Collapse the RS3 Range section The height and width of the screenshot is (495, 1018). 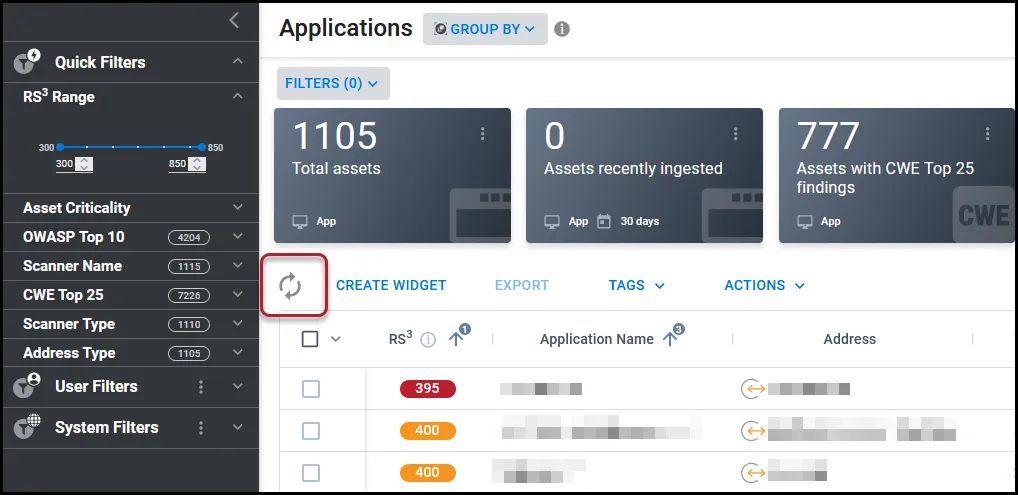point(238,96)
